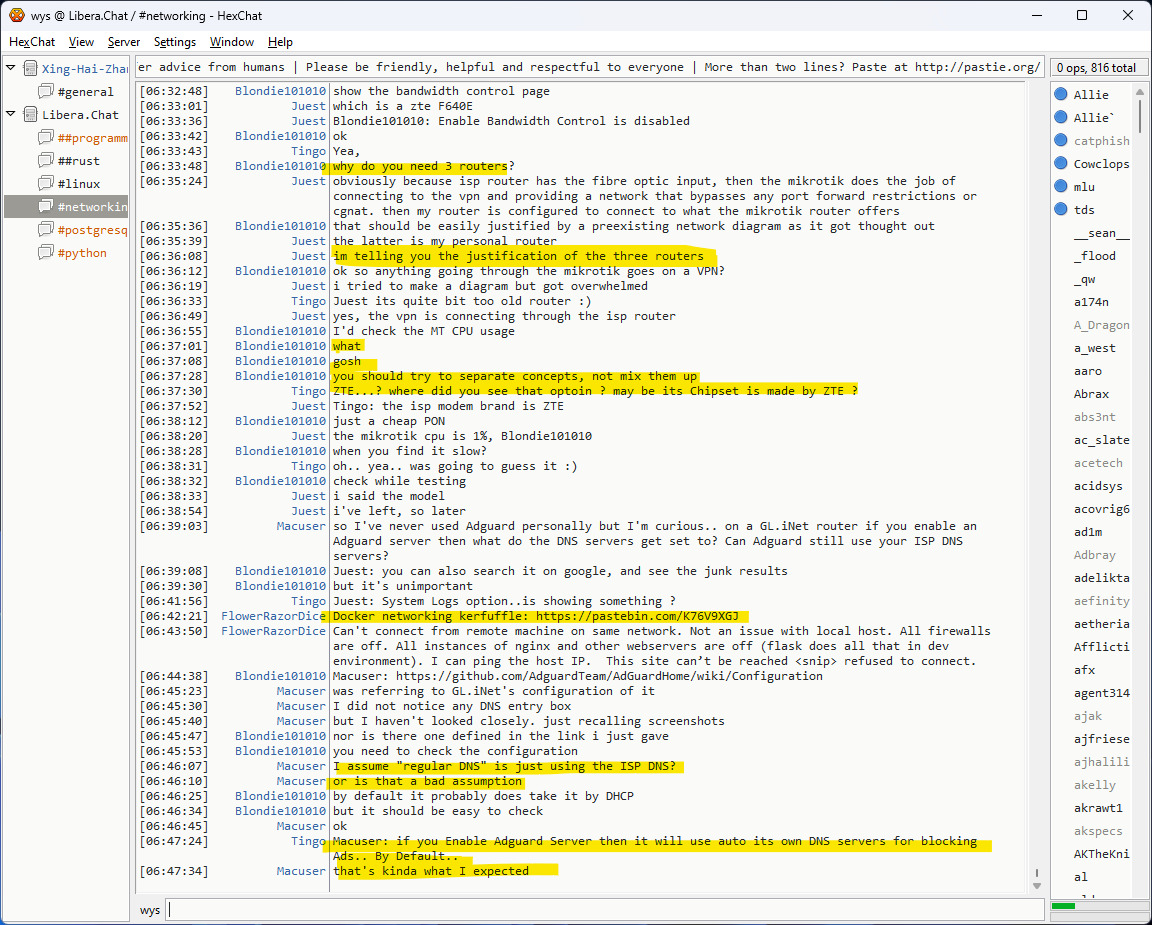Click the wys nickname button
The height and width of the screenshot is (925, 1152).
pyautogui.click(x=150, y=910)
